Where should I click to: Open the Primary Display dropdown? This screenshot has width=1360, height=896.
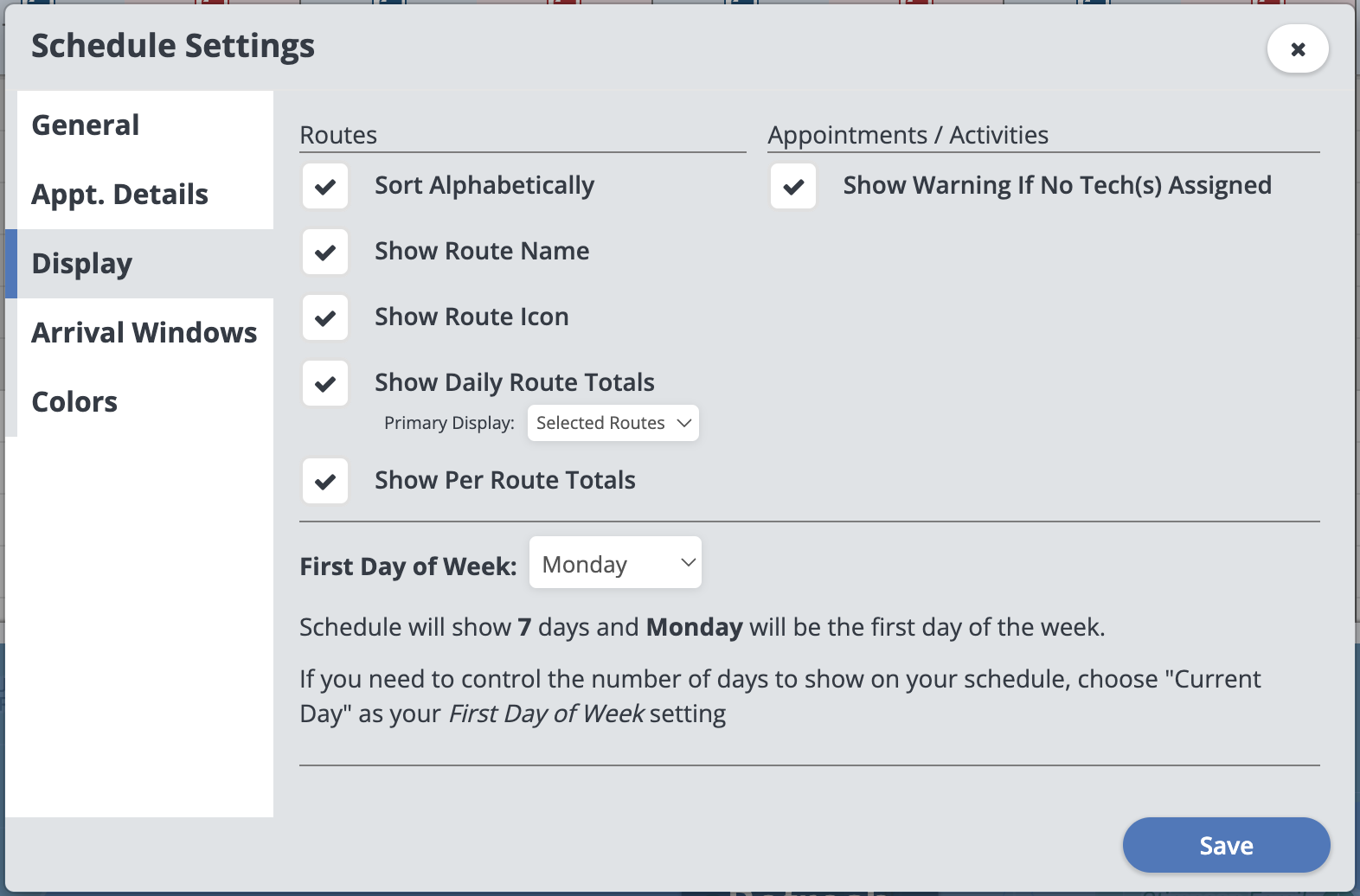click(x=613, y=423)
